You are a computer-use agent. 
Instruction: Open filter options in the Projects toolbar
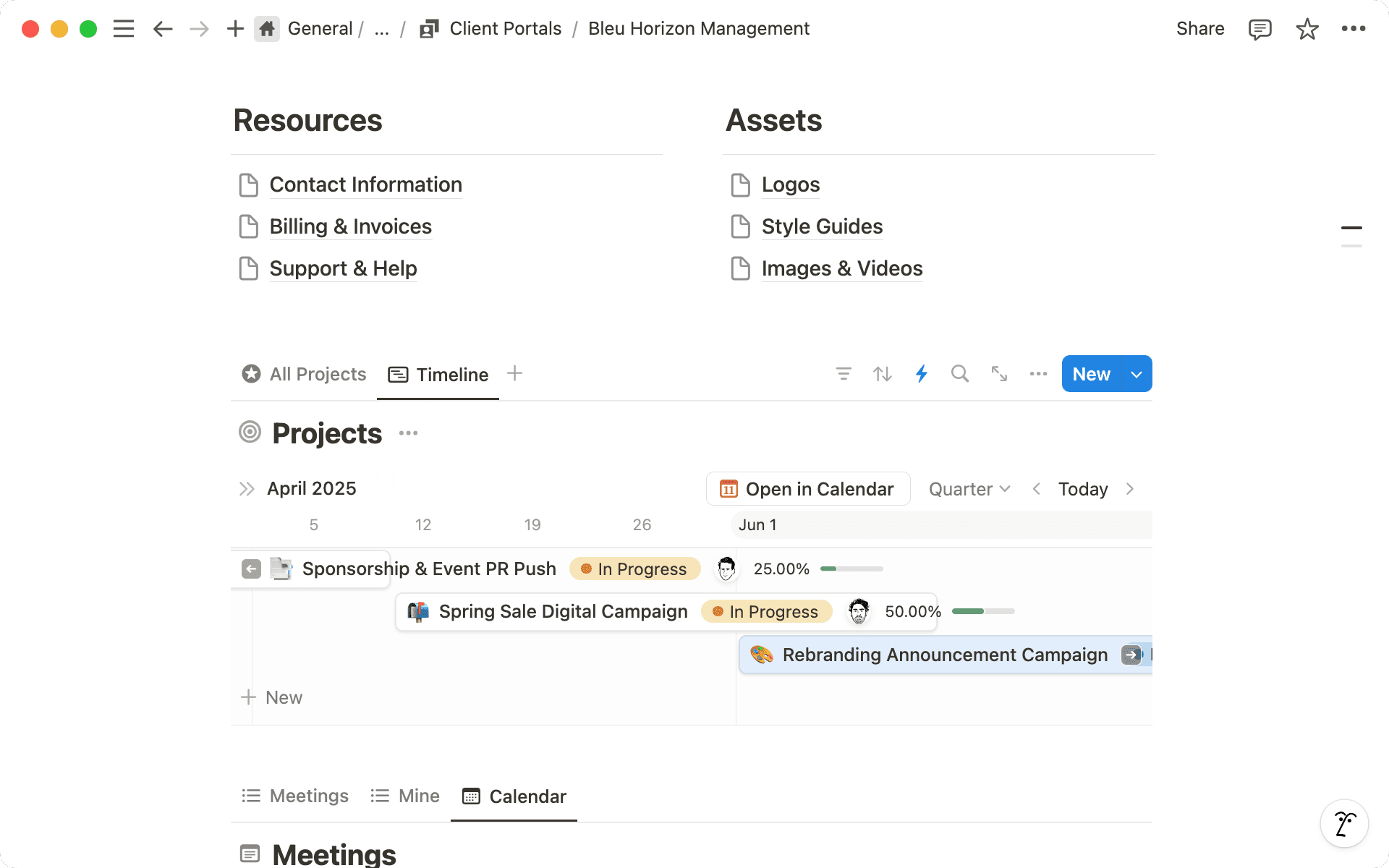click(x=843, y=374)
